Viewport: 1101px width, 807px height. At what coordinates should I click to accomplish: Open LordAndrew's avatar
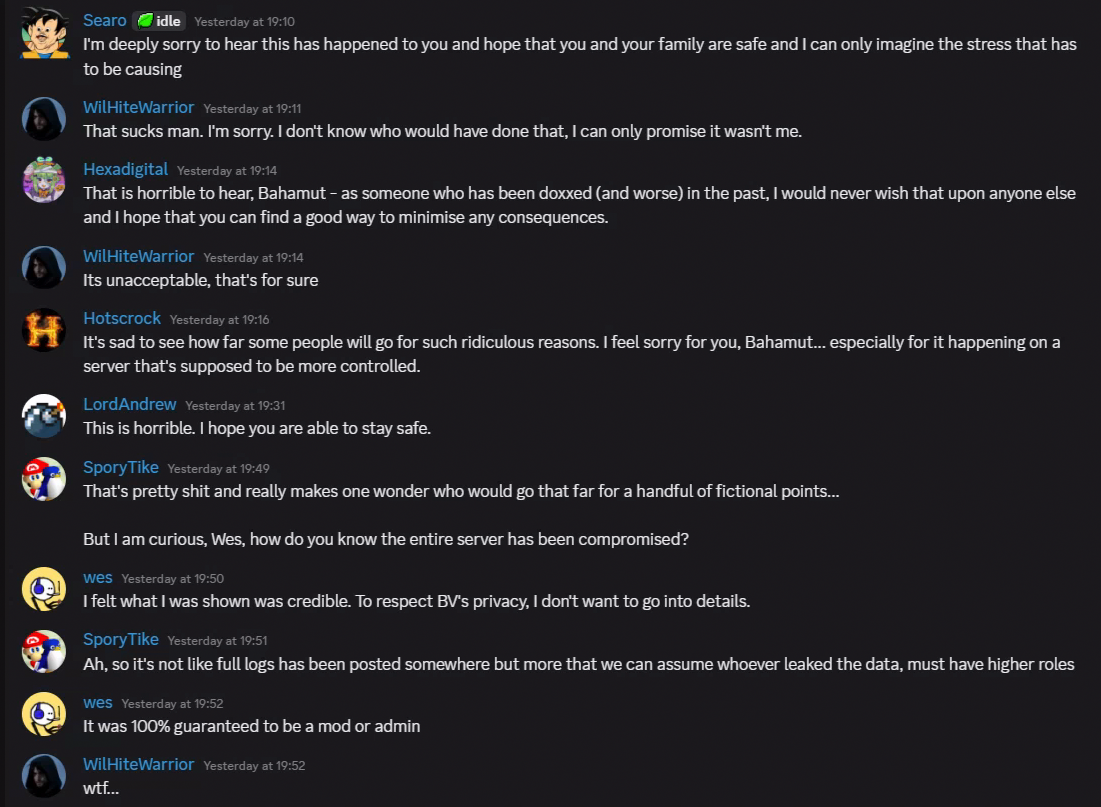pos(44,417)
